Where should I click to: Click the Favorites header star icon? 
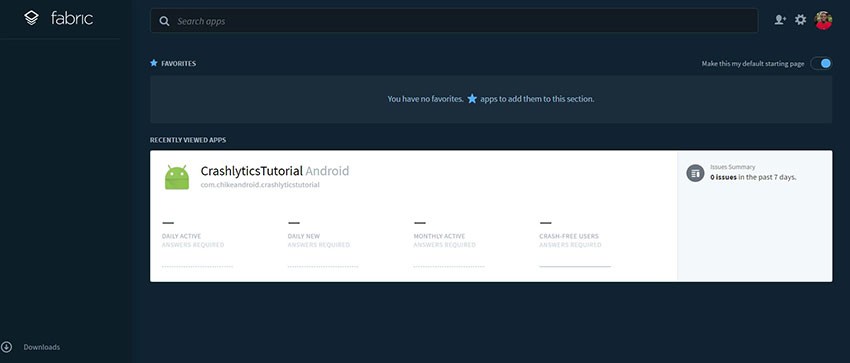(154, 63)
